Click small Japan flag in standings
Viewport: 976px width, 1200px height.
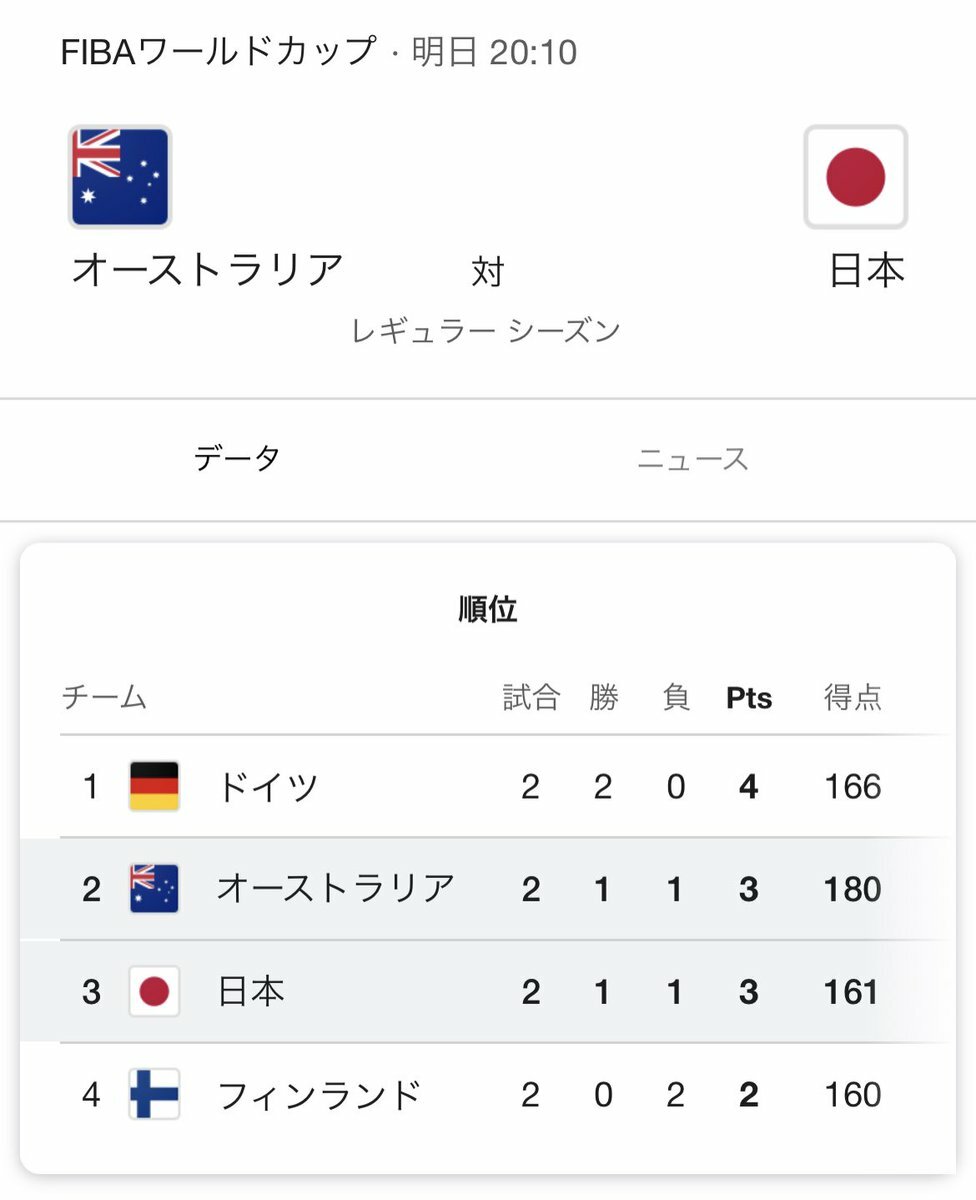(x=154, y=992)
